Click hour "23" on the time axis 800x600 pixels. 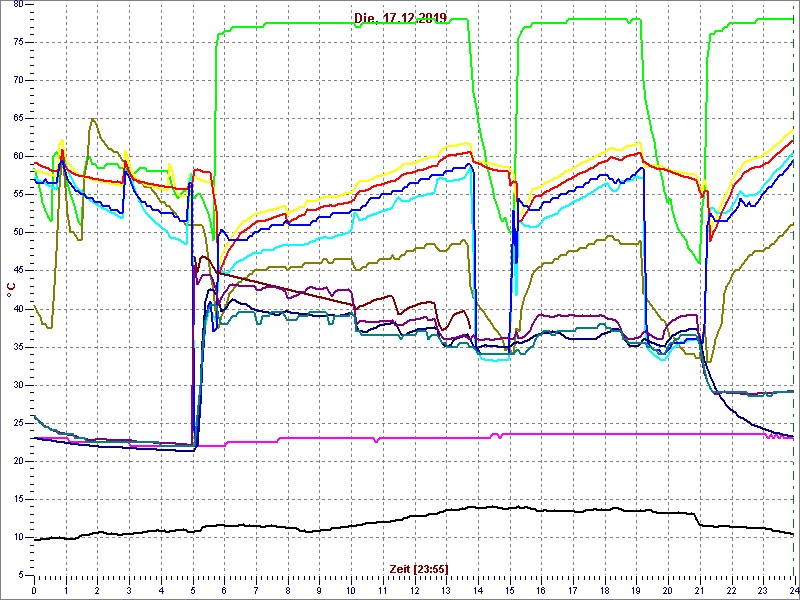pyautogui.click(x=763, y=589)
